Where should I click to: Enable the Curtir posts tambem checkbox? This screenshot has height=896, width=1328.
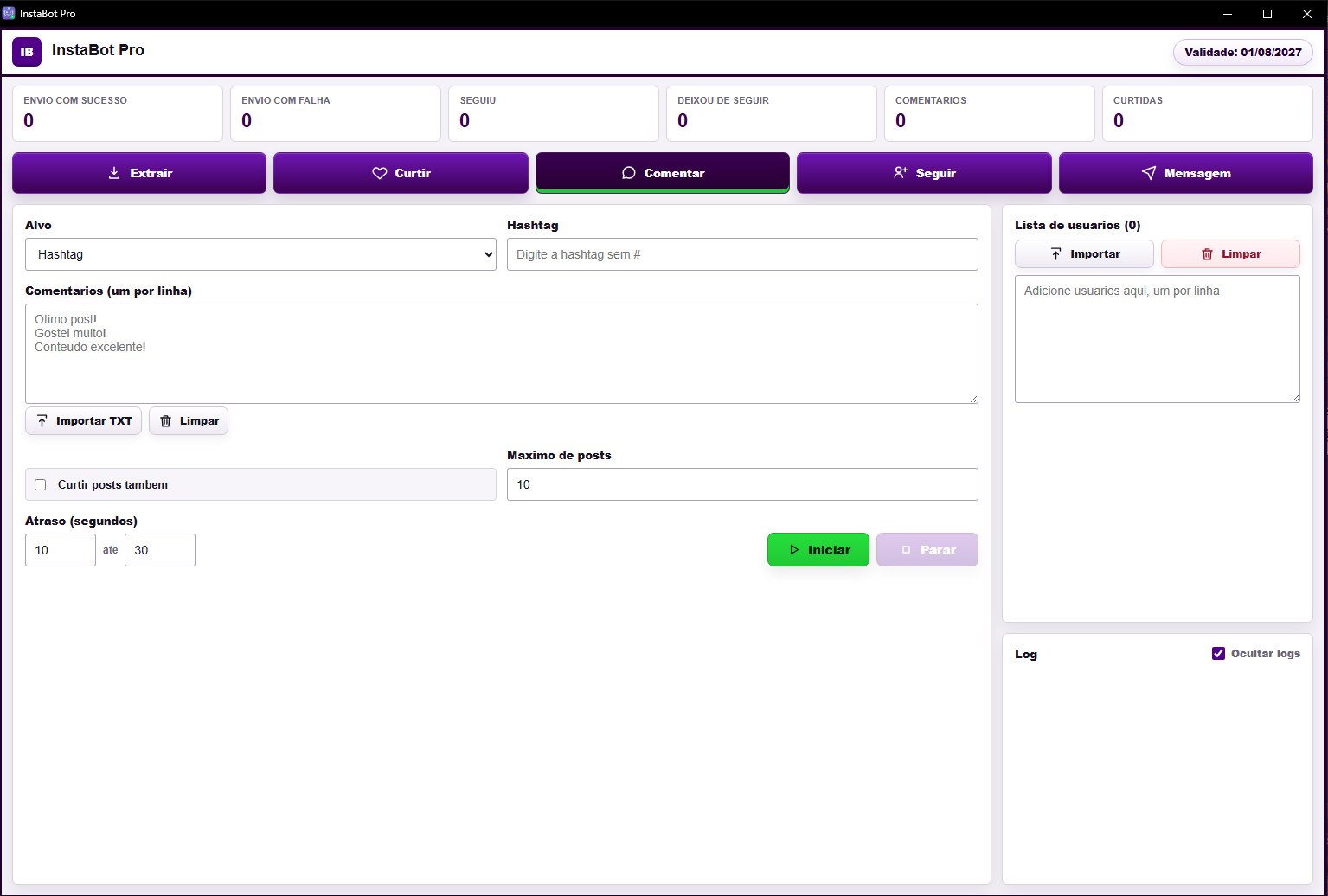point(40,484)
